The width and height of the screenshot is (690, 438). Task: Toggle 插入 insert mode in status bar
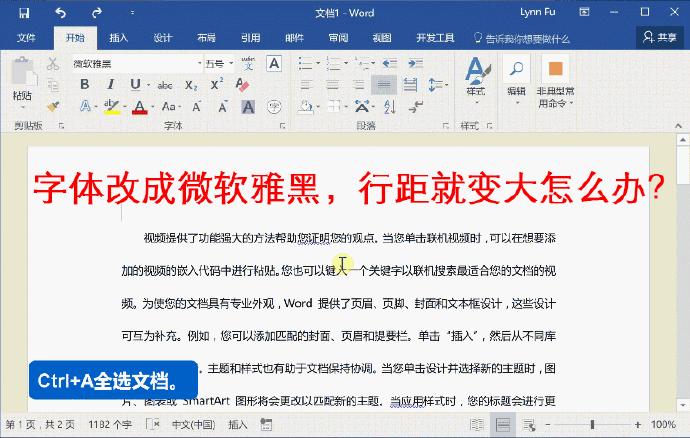[x=238, y=424]
